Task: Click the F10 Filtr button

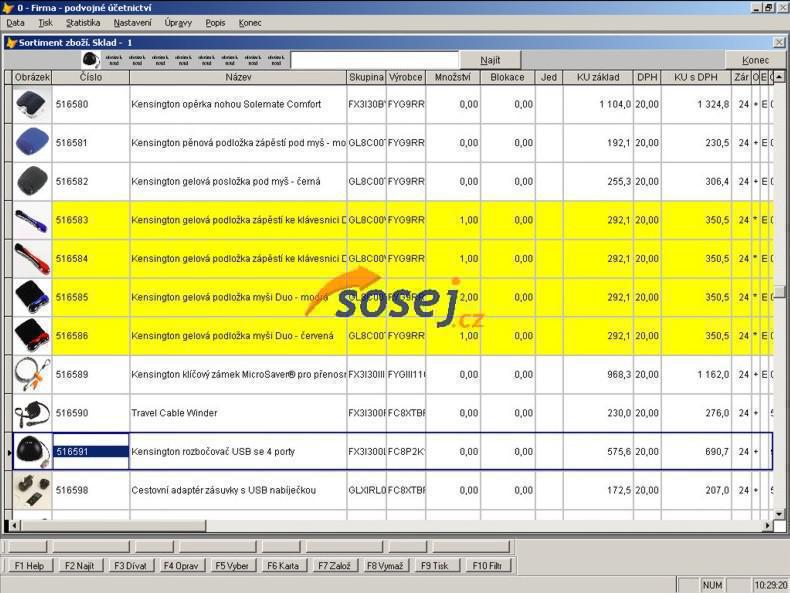Action: (x=487, y=565)
